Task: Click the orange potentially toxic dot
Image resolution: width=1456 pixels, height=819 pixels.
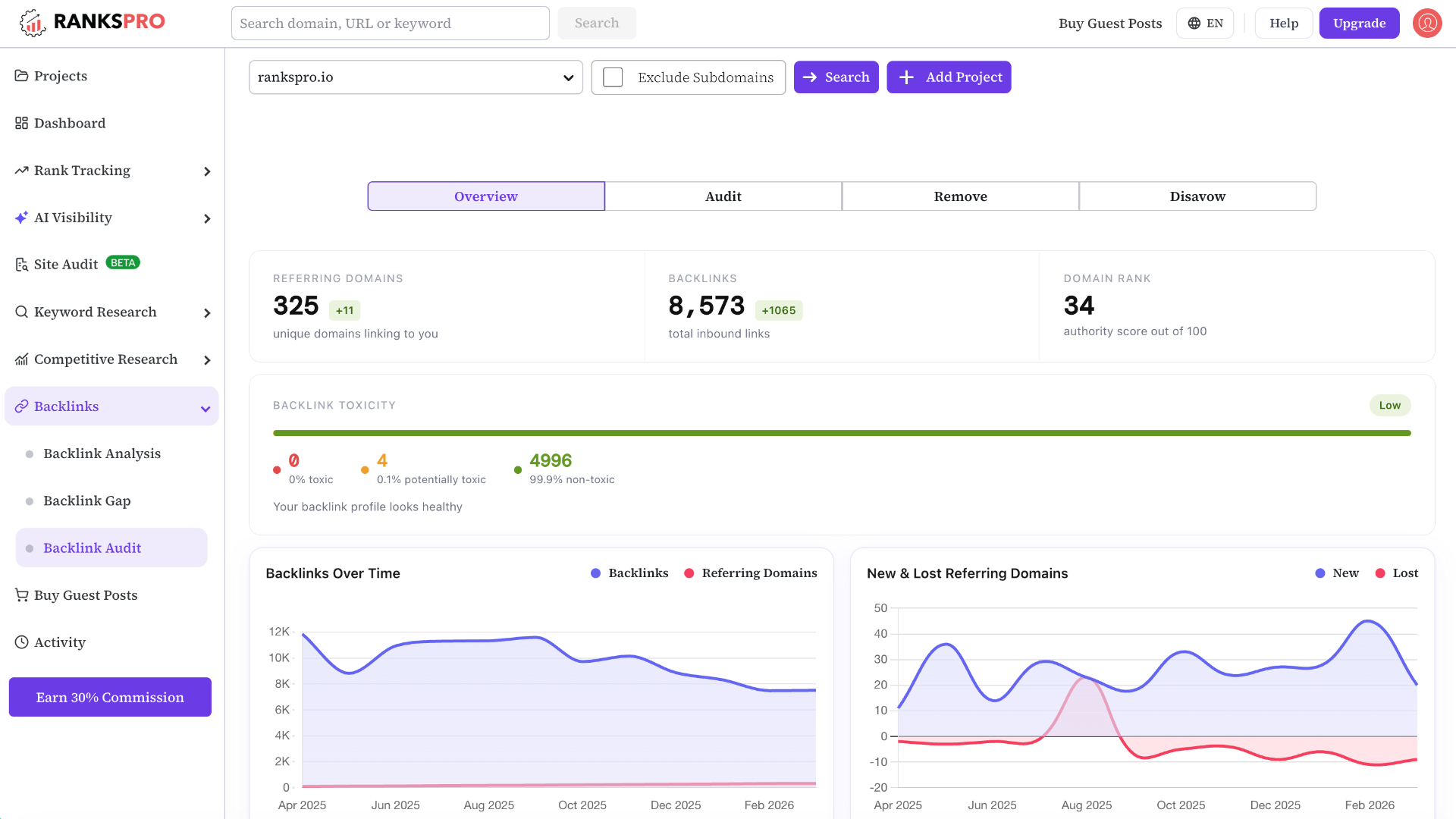Action: [x=365, y=470]
